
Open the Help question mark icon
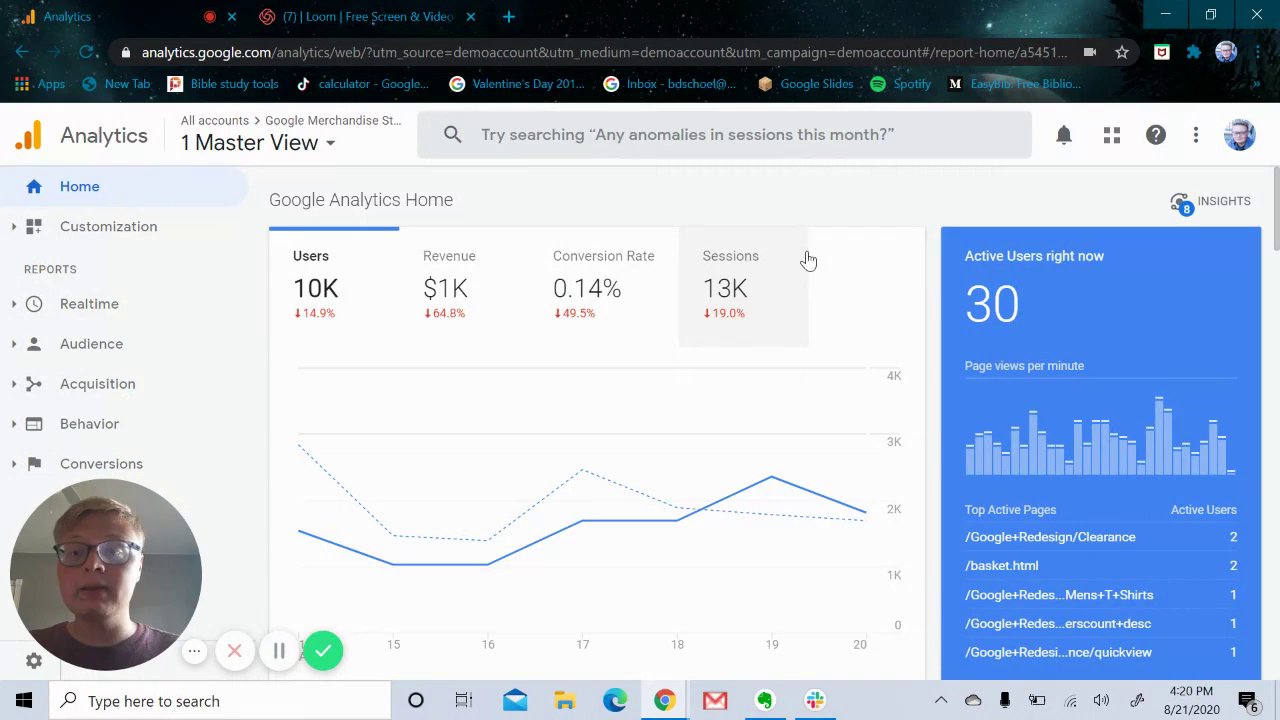pyautogui.click(x=1156, y=135)
